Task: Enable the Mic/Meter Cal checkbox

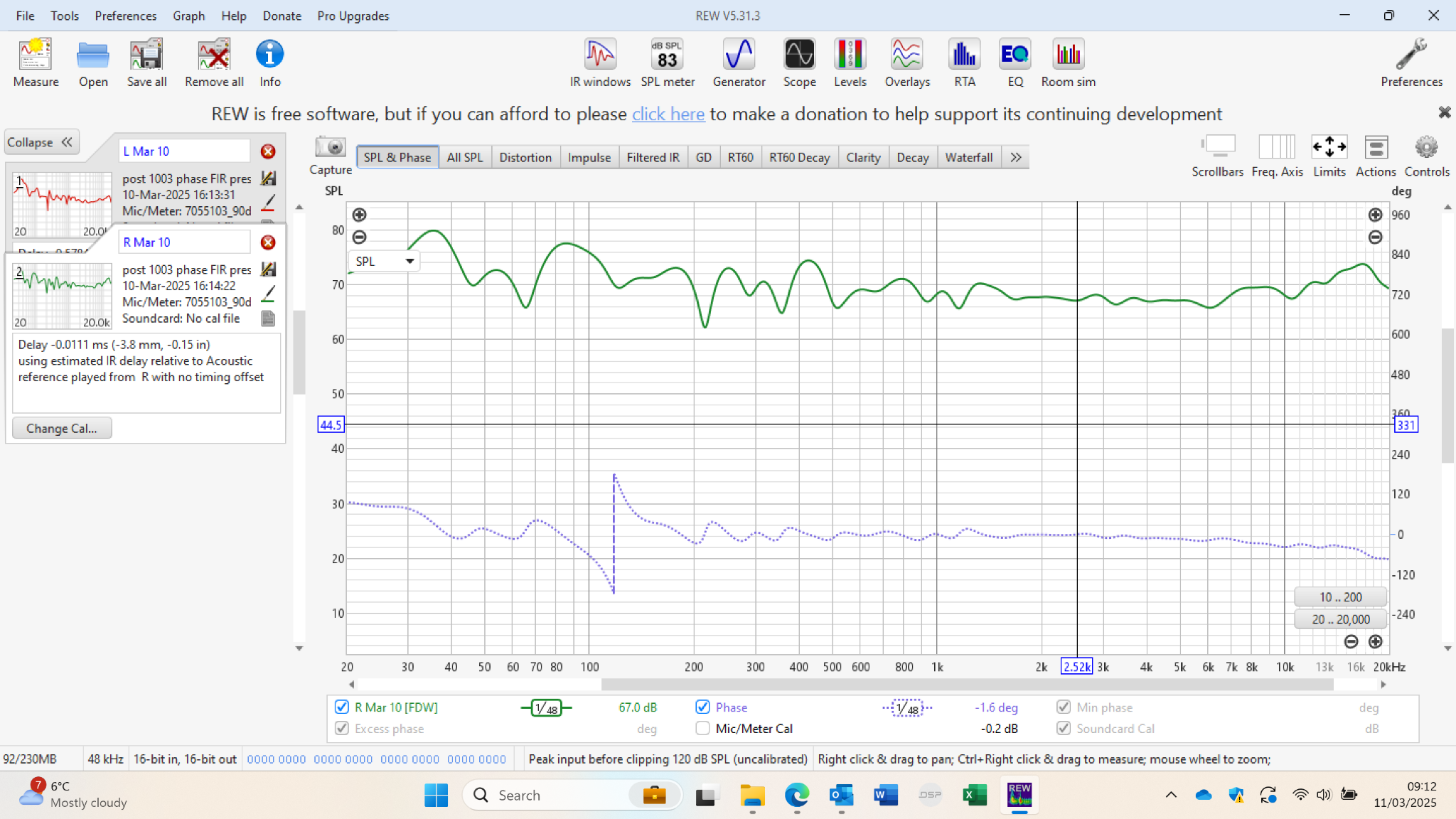Action: pyautogui.click(x=702, y=728)
